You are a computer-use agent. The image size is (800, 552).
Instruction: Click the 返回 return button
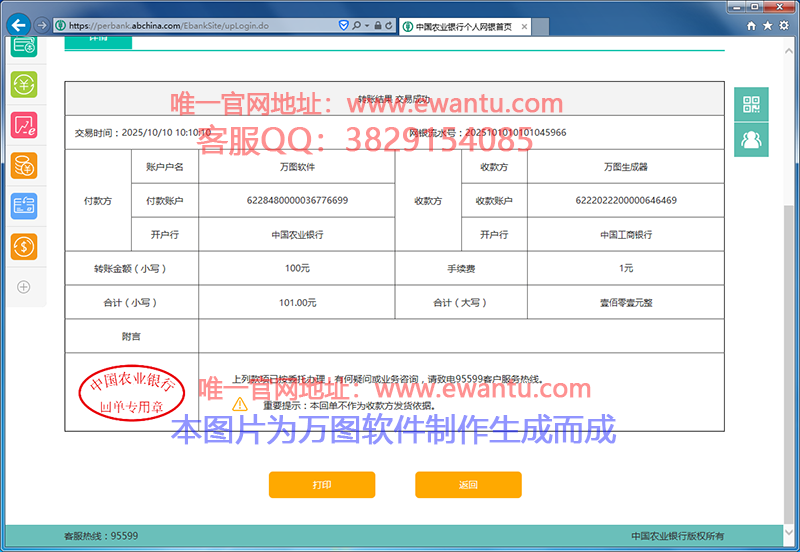468,485
